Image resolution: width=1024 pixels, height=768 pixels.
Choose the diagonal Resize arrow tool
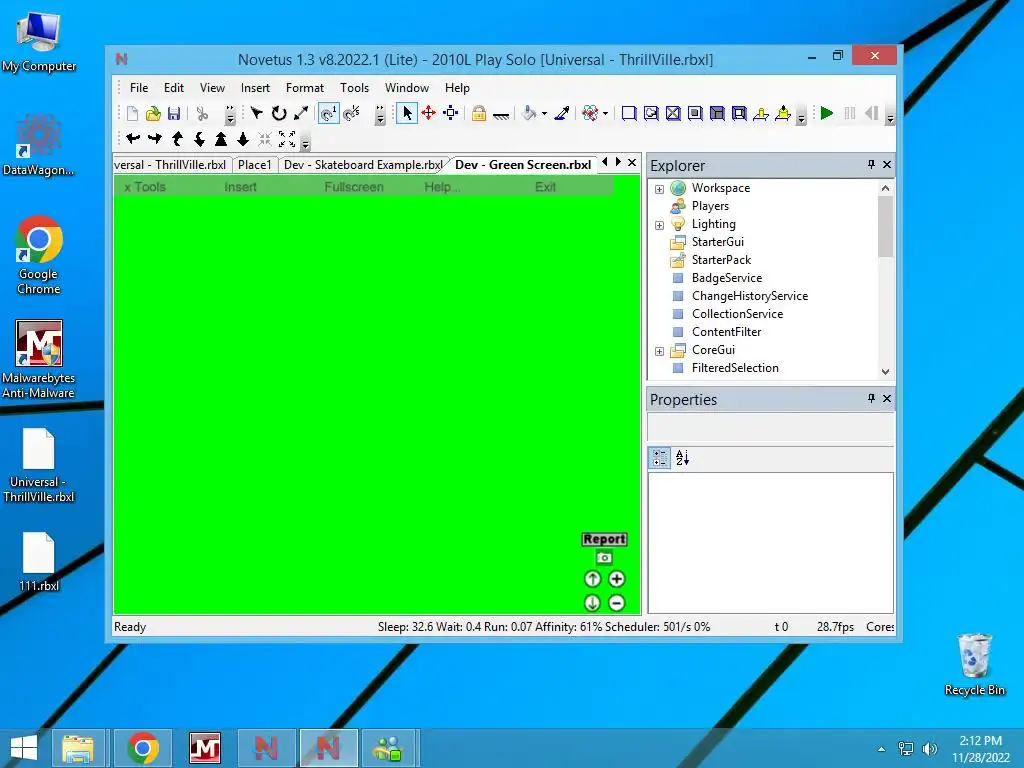(300, 114)
